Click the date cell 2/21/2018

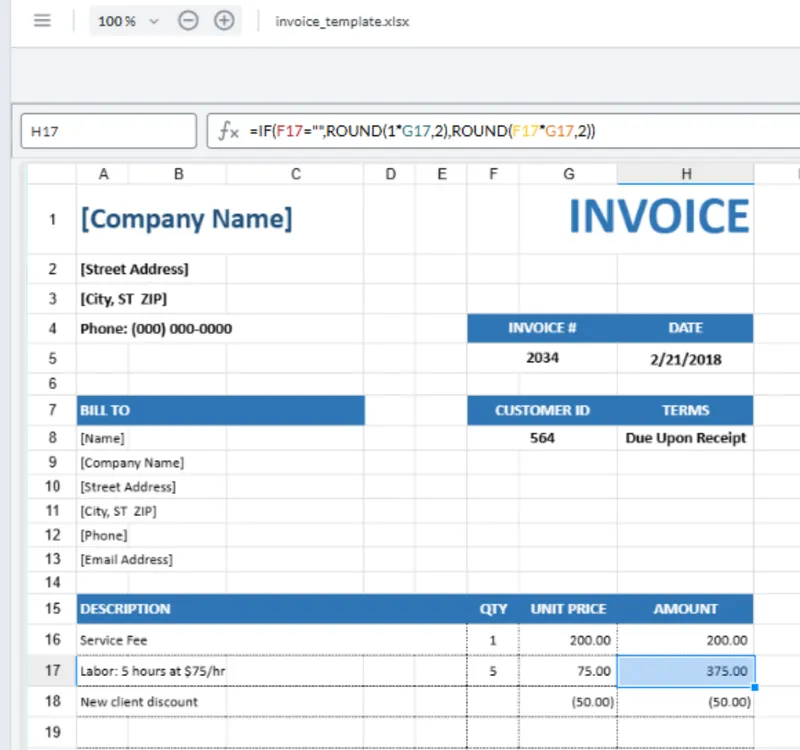[x=685, y=359]
